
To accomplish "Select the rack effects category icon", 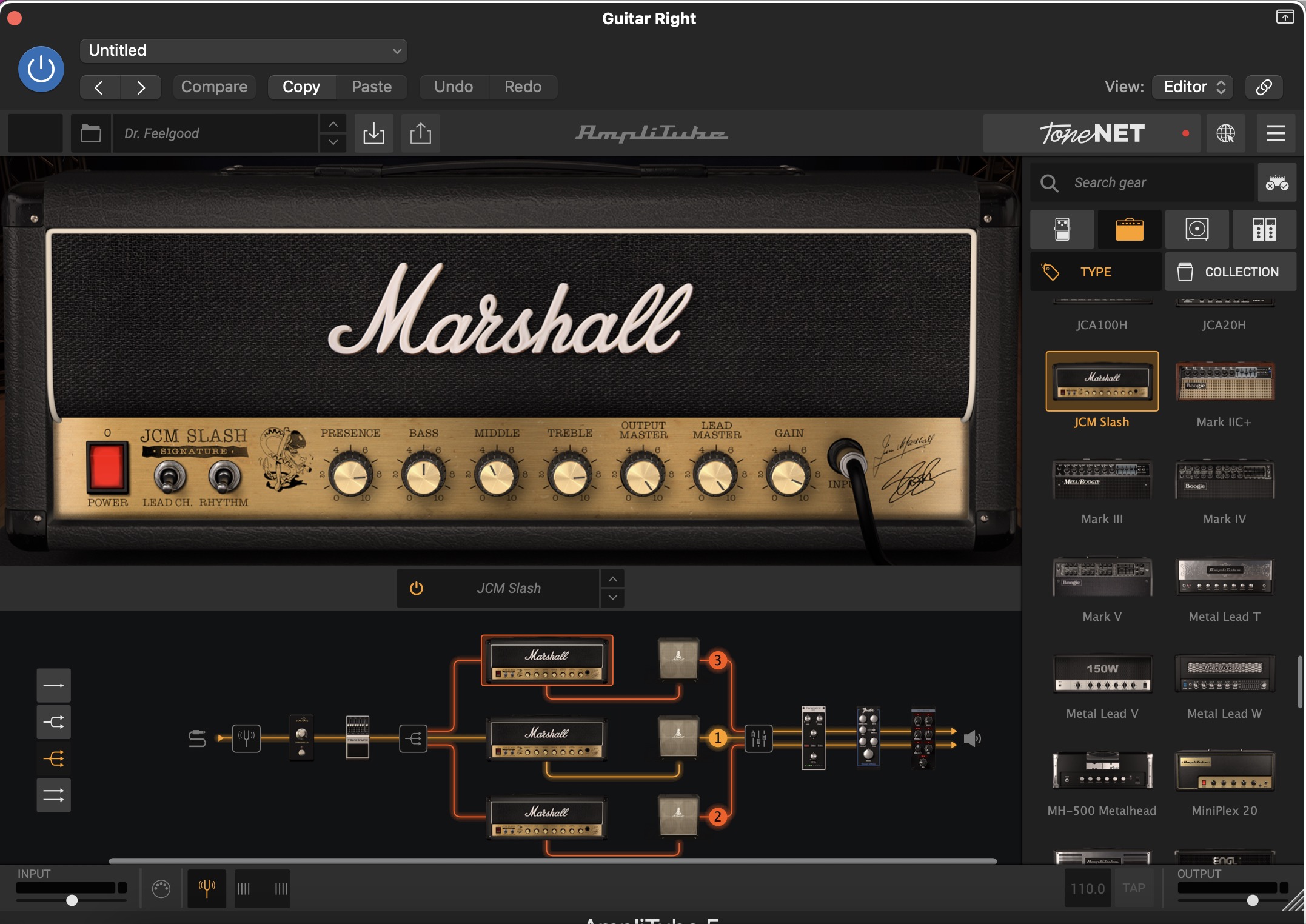I will point(1264,229).
